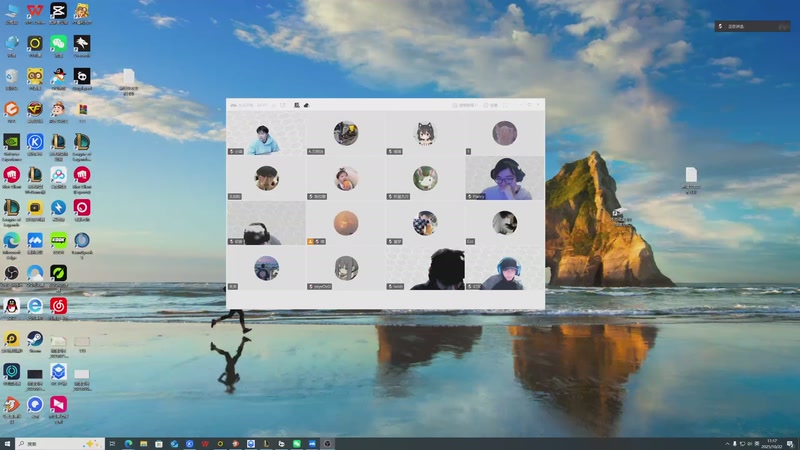Select the cat-ear anime avatar participant tile
The width and height of the screenshot is (800, 450).
click(x=425, y=133)
